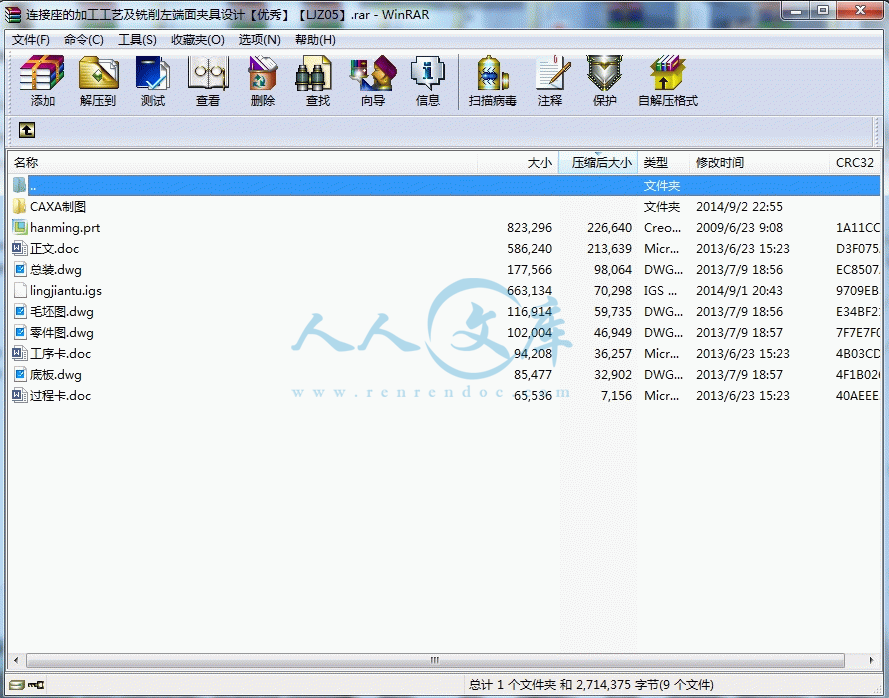Select the hanming.prt file icon
The height and width of the screenshot is (698, 889).
20,227
